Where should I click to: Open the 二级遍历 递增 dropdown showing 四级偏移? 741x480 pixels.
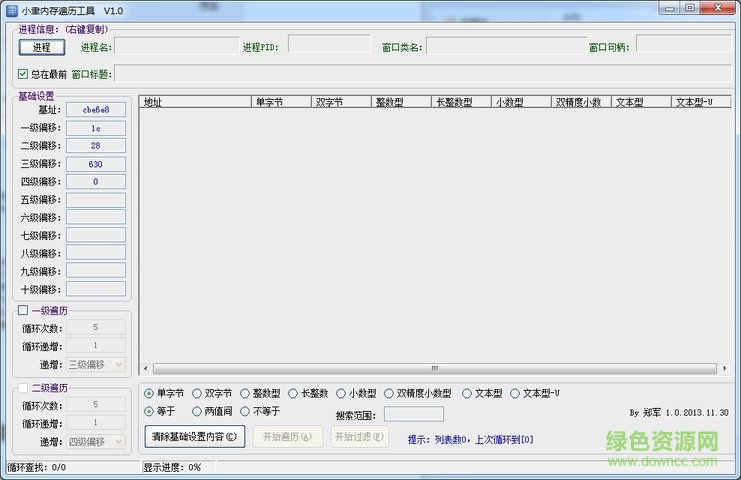96,442
